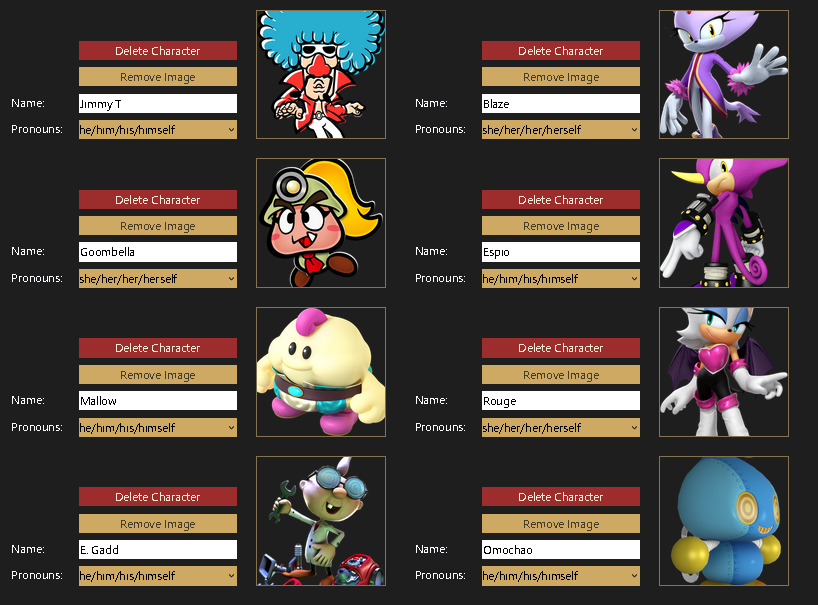Image resolution: width=818 pixels, height=605 pixels.
Task: Remove Goombella's image
Action: (x=158, y=226)
